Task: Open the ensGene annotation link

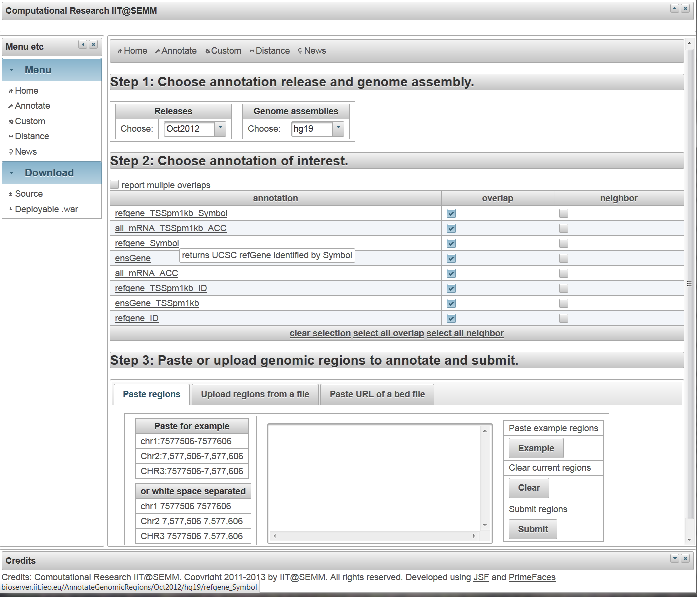Action: pos(133,258)
